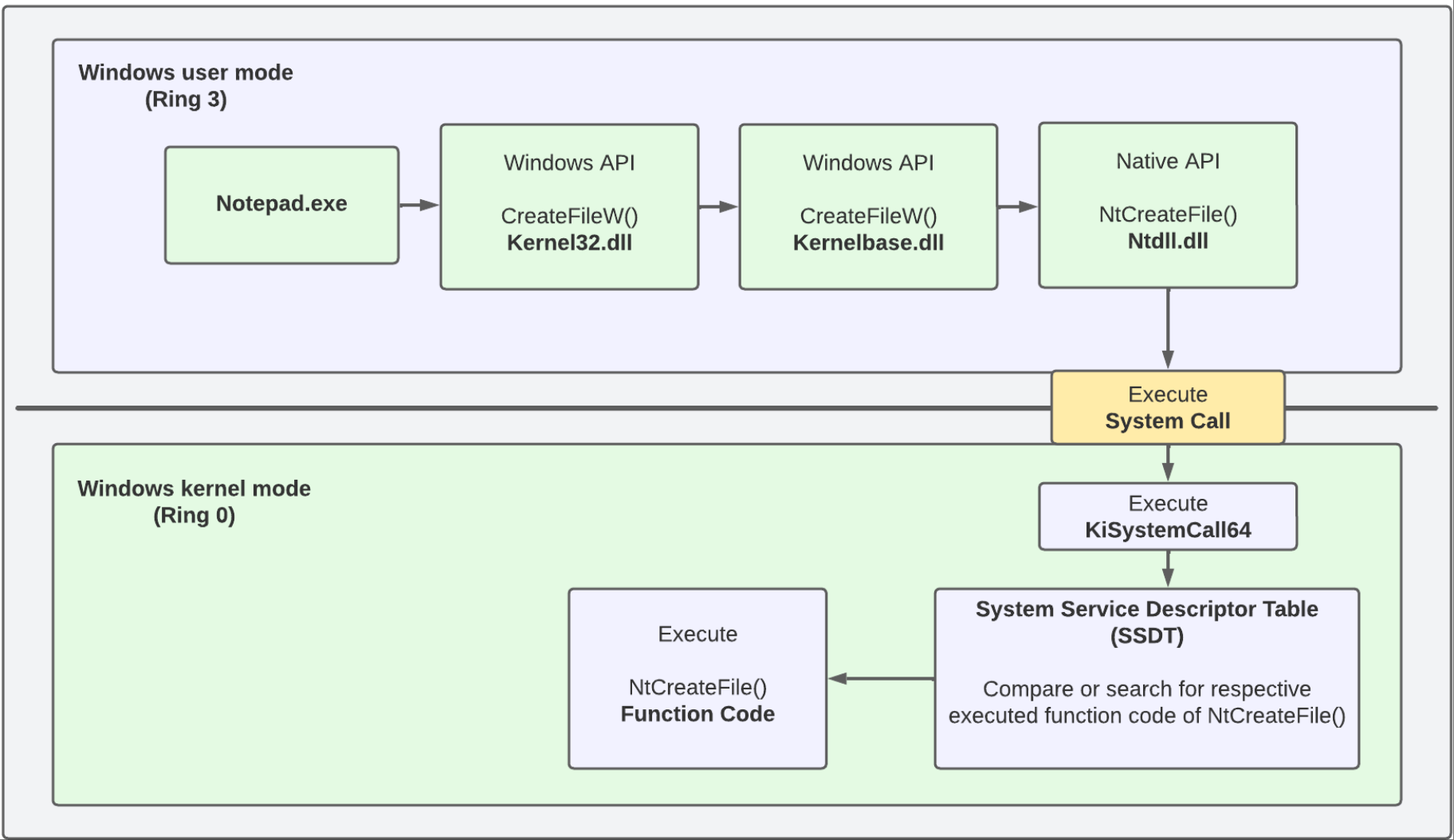Click the arrow from System Call to KiSystemCall64

point(1168,463)
